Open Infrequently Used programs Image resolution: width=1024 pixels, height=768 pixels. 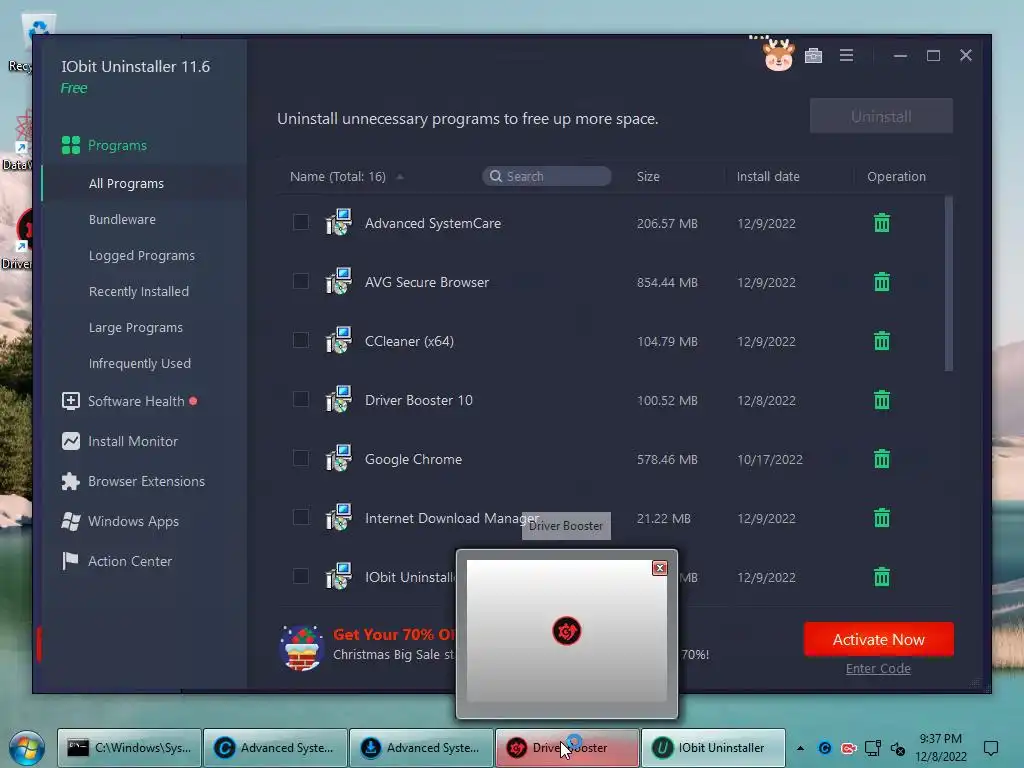(140, 363)
